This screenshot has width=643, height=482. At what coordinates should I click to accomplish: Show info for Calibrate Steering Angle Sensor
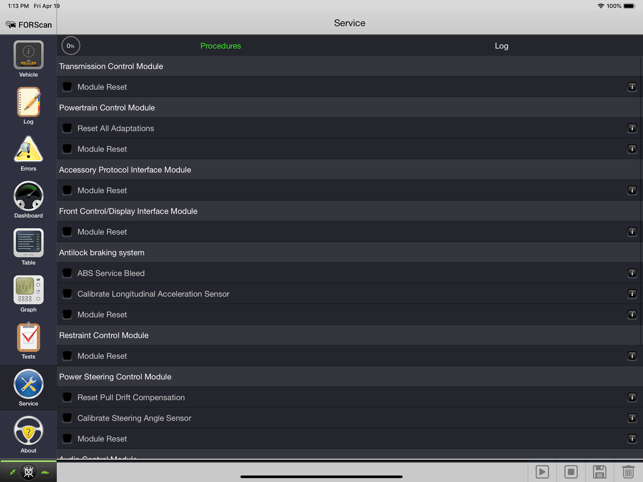(632, 418)
